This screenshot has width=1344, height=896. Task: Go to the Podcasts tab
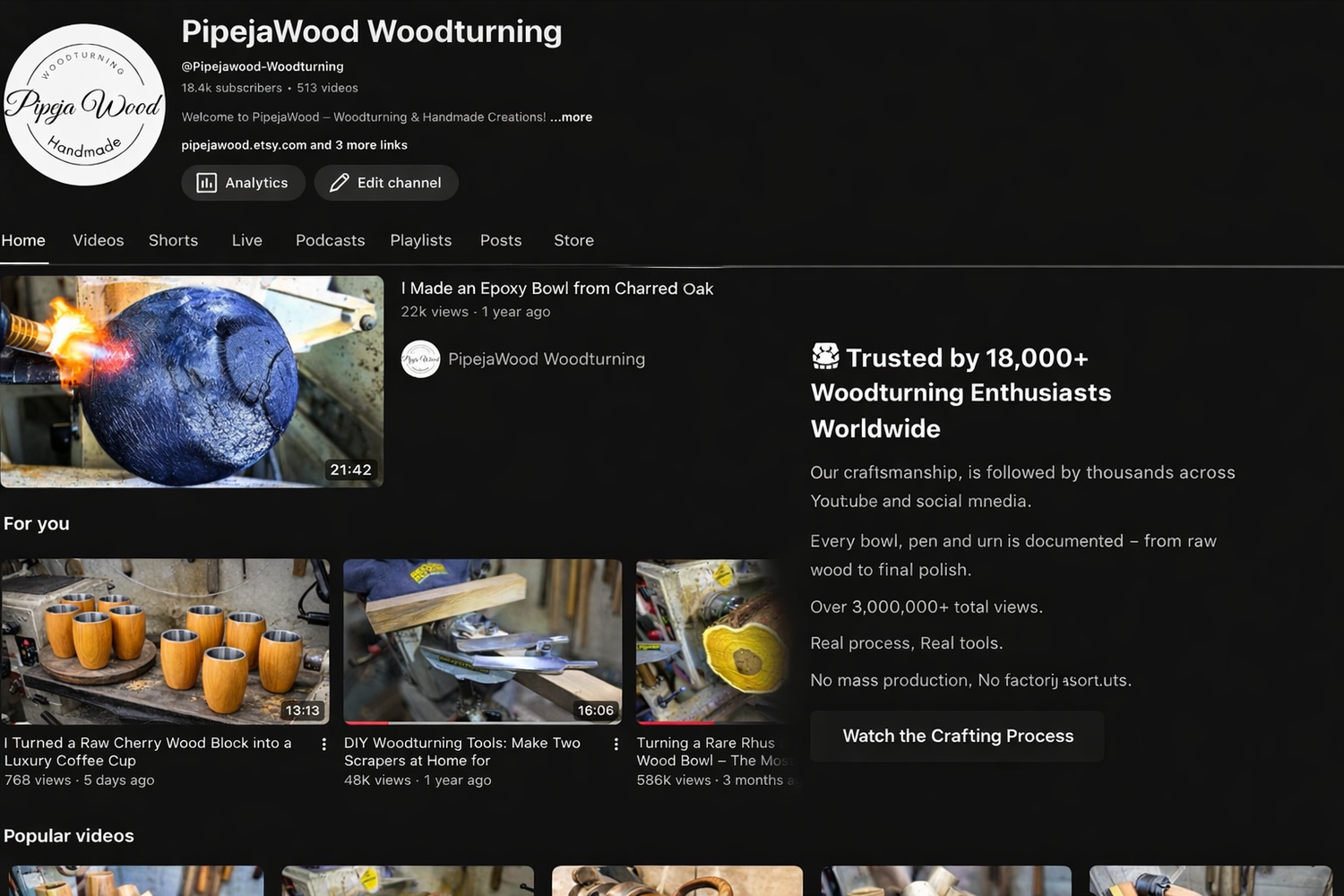click(x=330, y=240)
